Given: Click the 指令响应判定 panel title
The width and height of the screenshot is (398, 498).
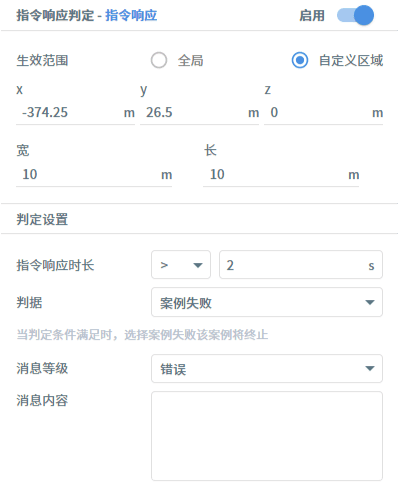Looking at the screenshot, I should (55, 15).
